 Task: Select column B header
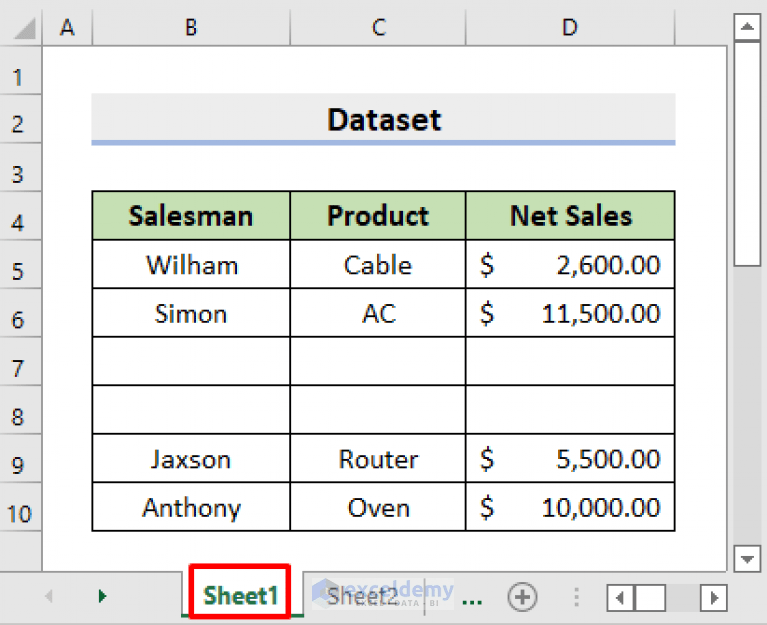(x=191, y=27)
